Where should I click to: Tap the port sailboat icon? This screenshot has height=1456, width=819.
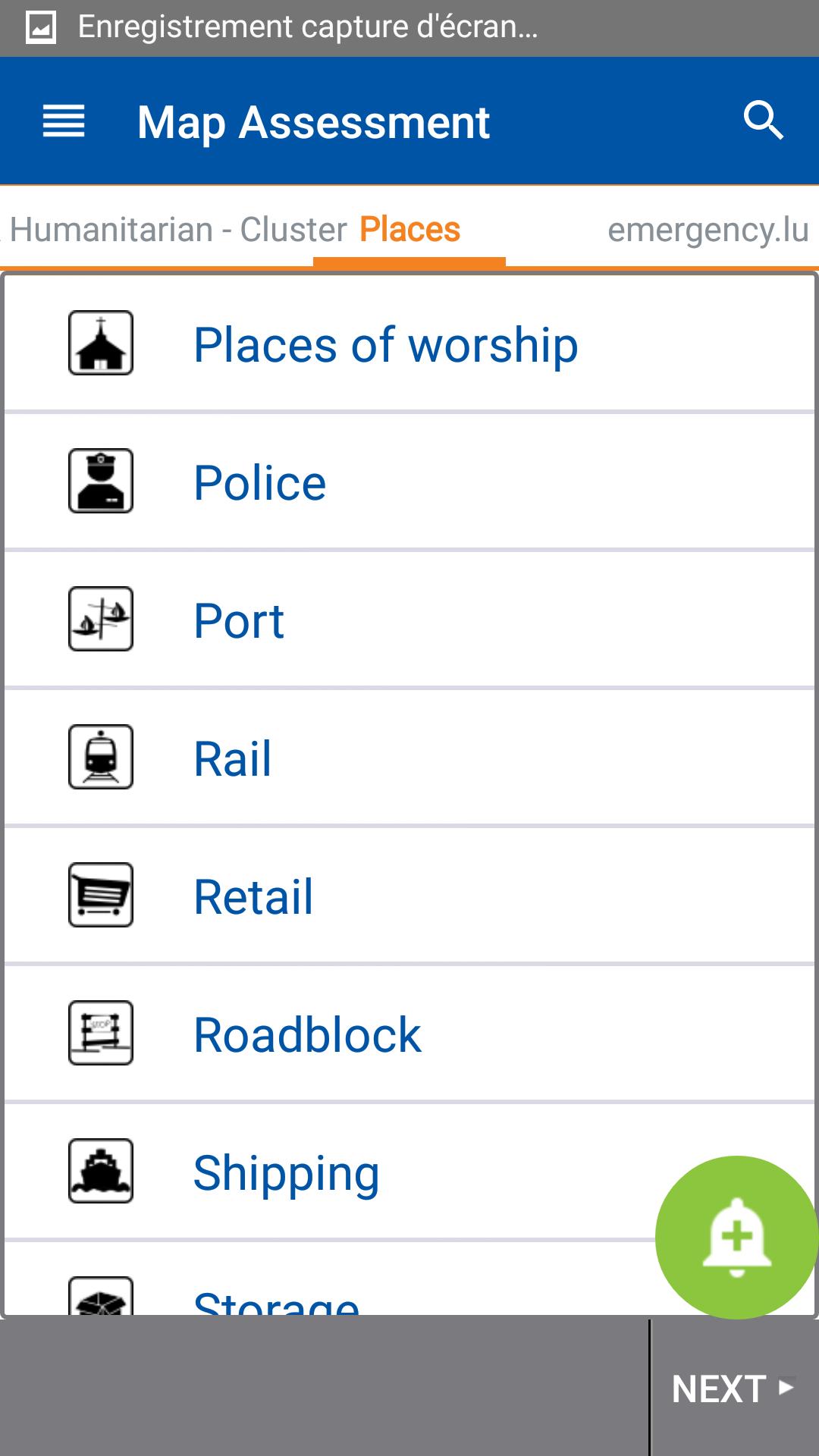click(101, 619)
